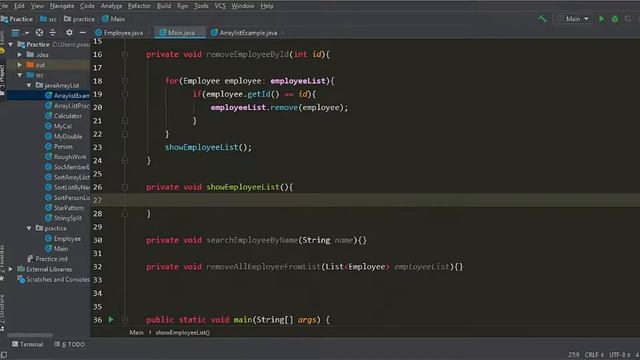Open the project view mode selector icon
The height and width of the screenshot is (360, 640).
click(x=15, y=33)
